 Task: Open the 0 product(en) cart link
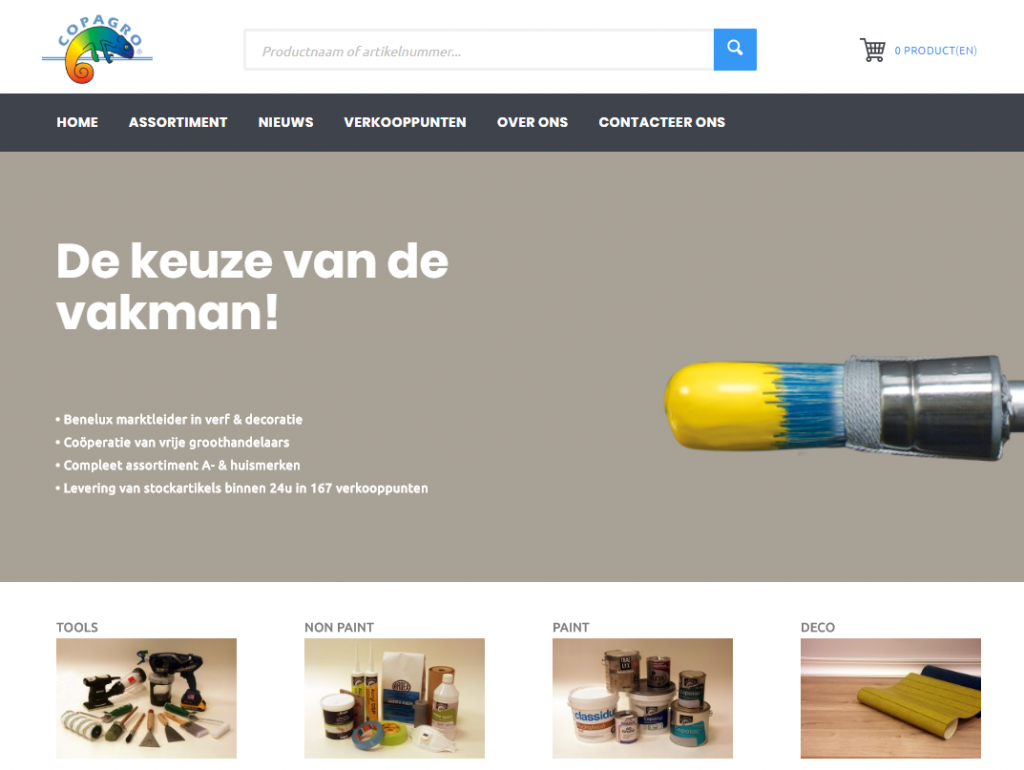pyautogui.click(x=935, y=51)
